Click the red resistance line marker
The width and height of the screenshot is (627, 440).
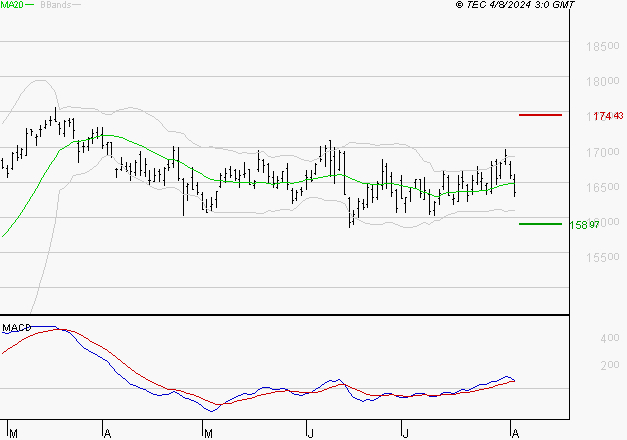point(540,115)
